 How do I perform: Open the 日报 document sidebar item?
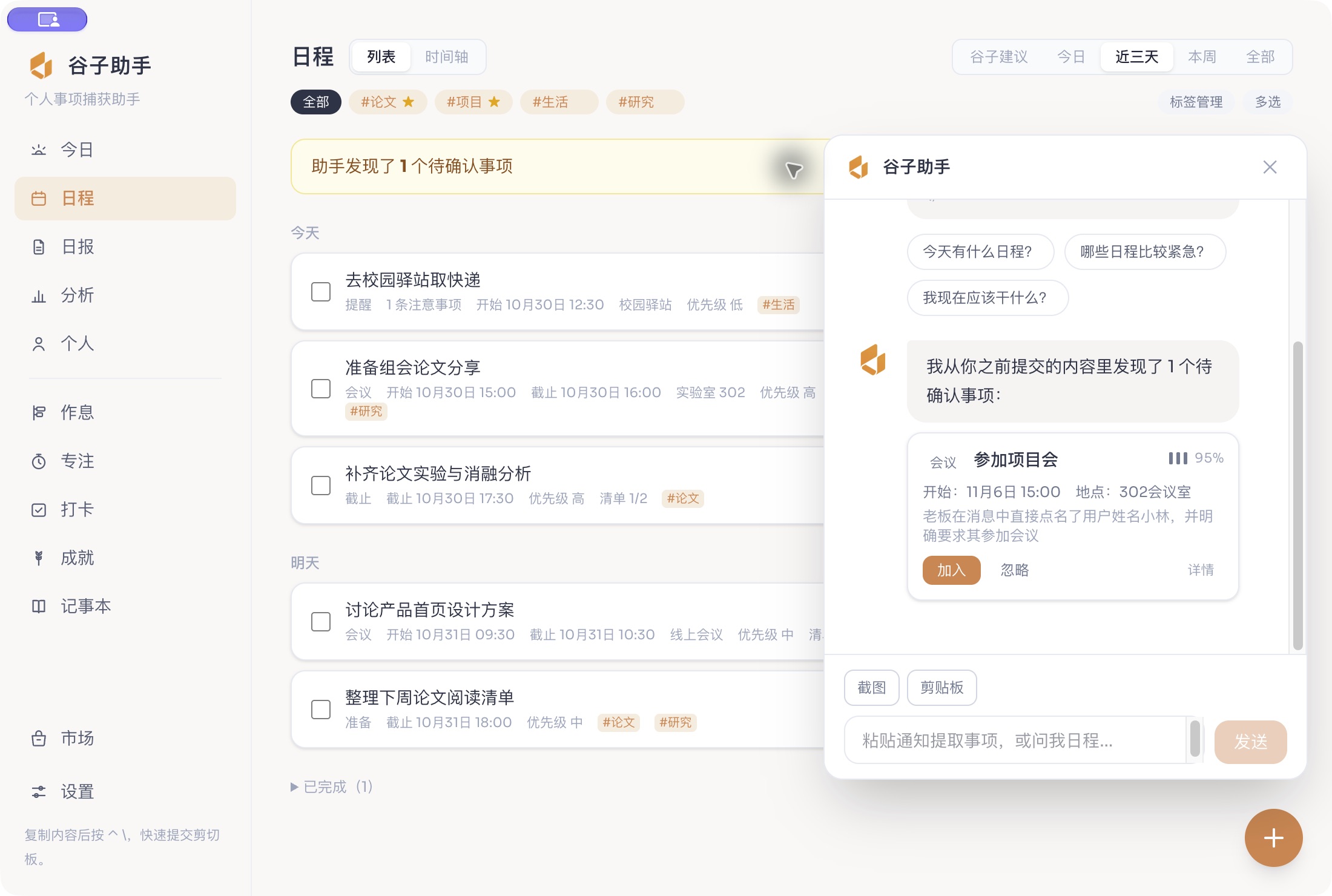point(125,246)
